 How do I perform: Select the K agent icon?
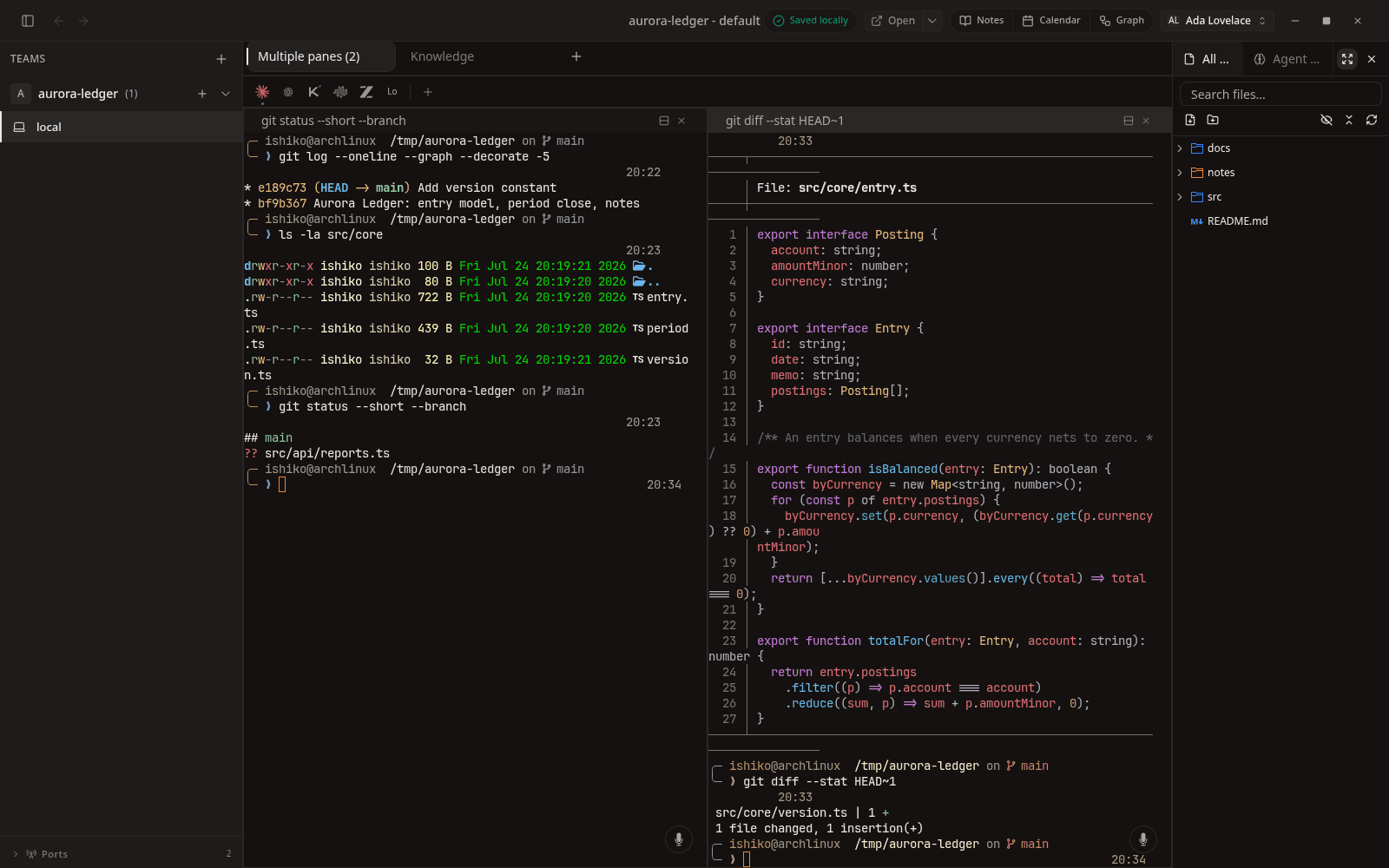(x=314, y=91)
